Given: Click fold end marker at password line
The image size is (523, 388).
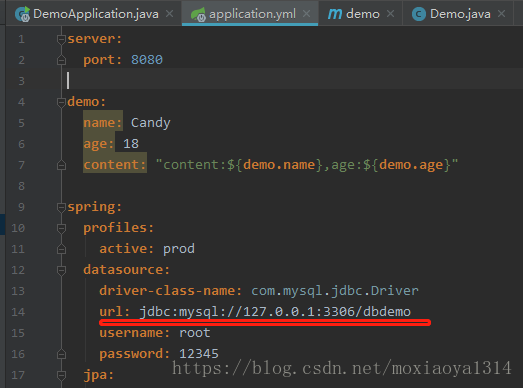Looking at the screenshot, I should (61, 354).
